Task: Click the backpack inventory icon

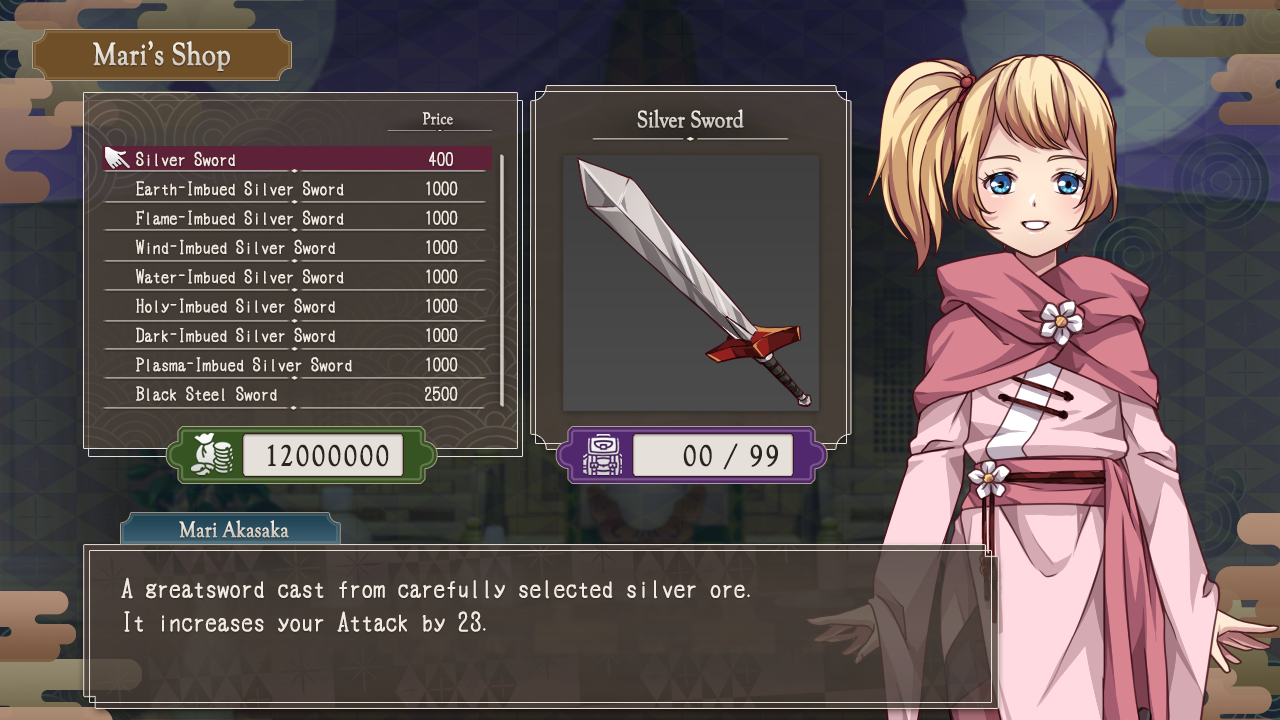Action: (601, 456)
